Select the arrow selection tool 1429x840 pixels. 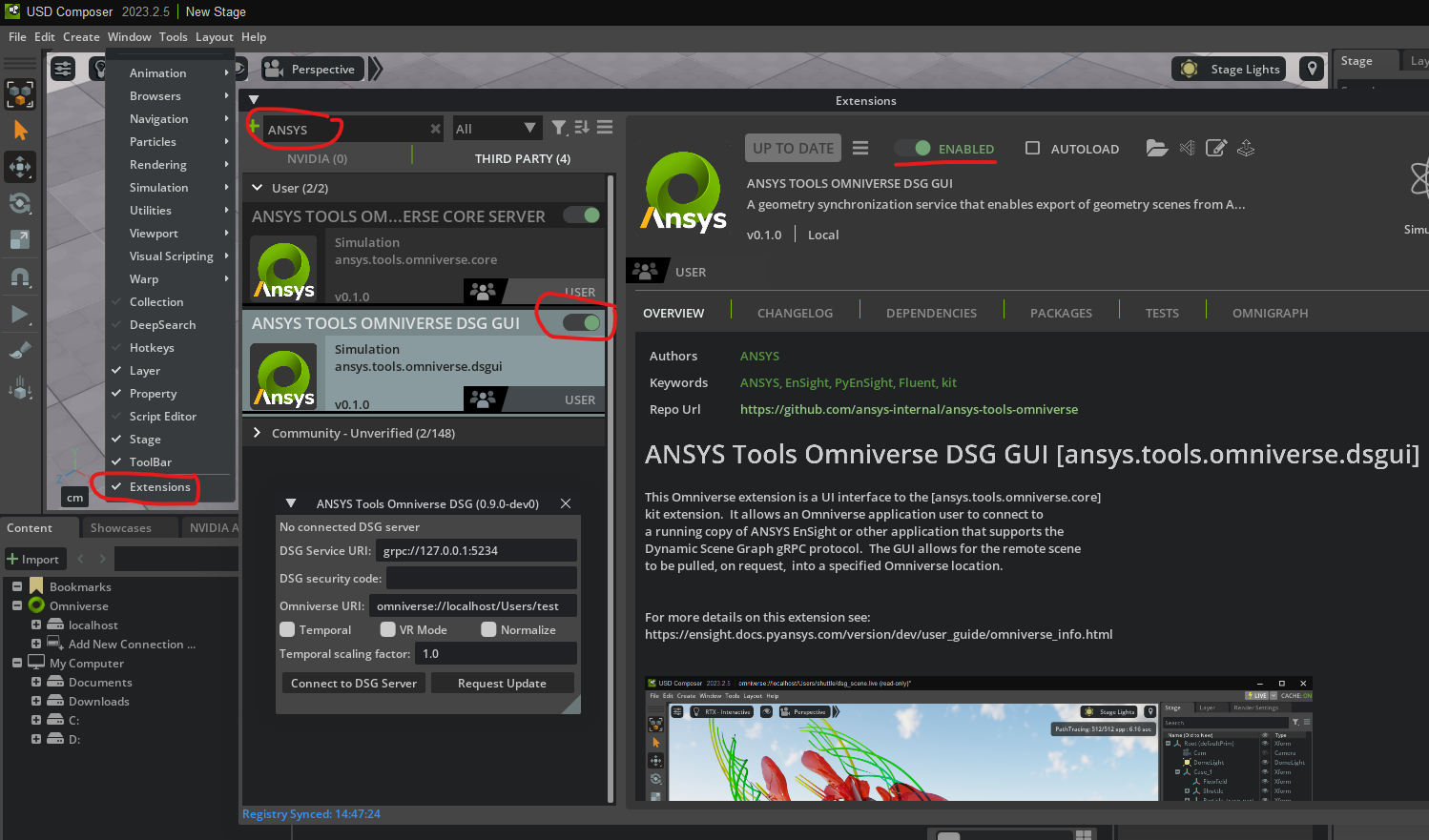(20, 131)
